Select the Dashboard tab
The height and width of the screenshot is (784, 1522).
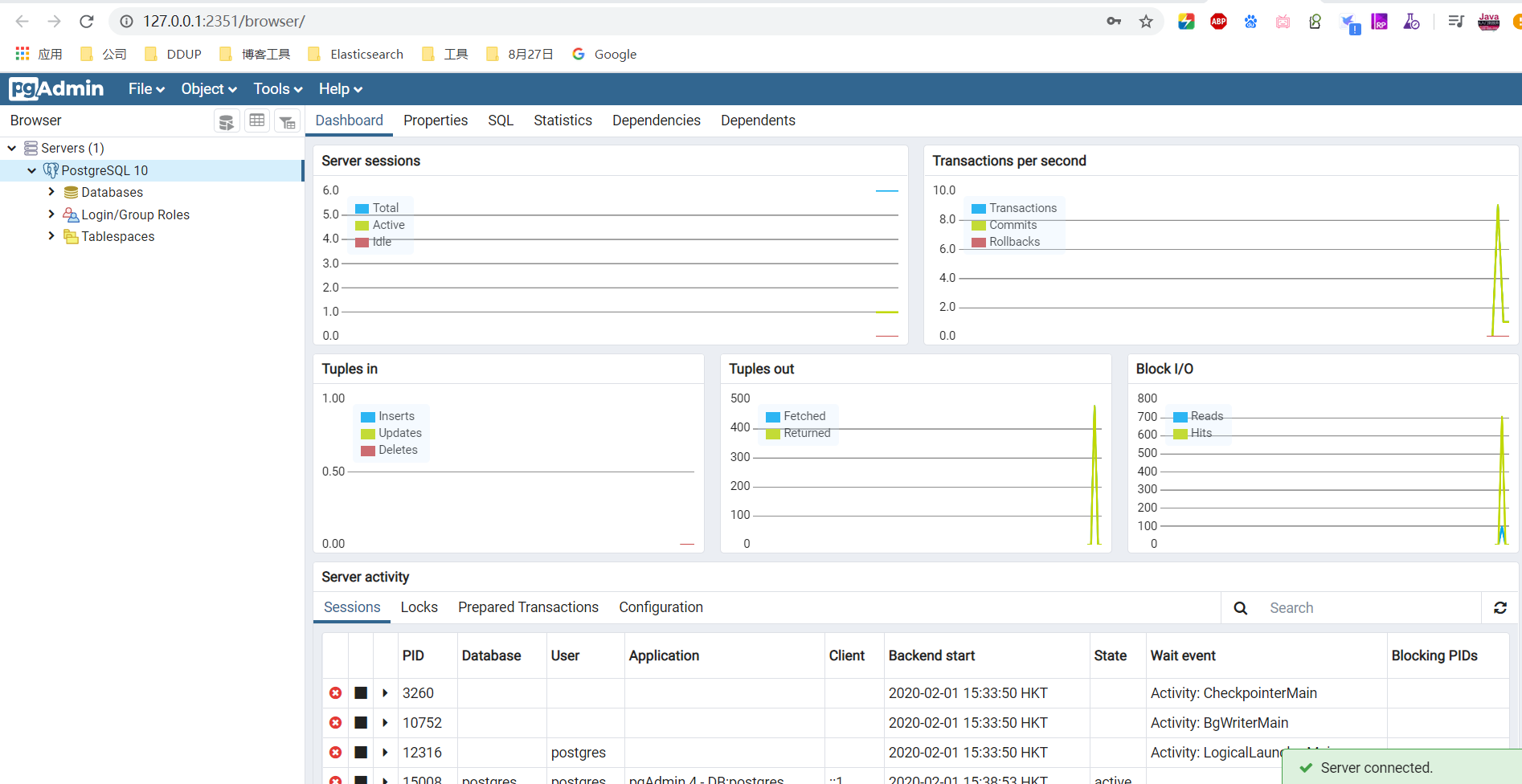(x=349, y=120)
